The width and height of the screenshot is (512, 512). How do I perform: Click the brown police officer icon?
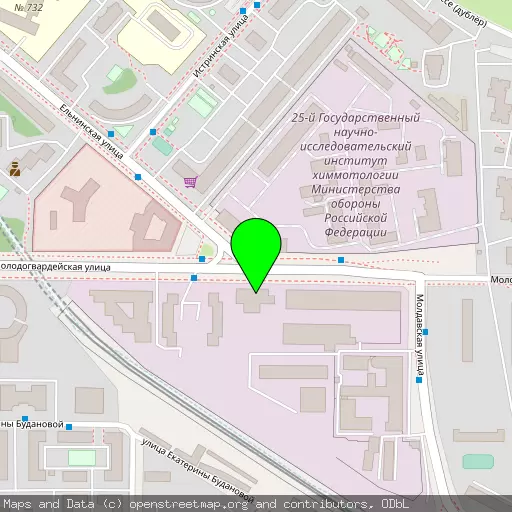click(x=15, y=168)
